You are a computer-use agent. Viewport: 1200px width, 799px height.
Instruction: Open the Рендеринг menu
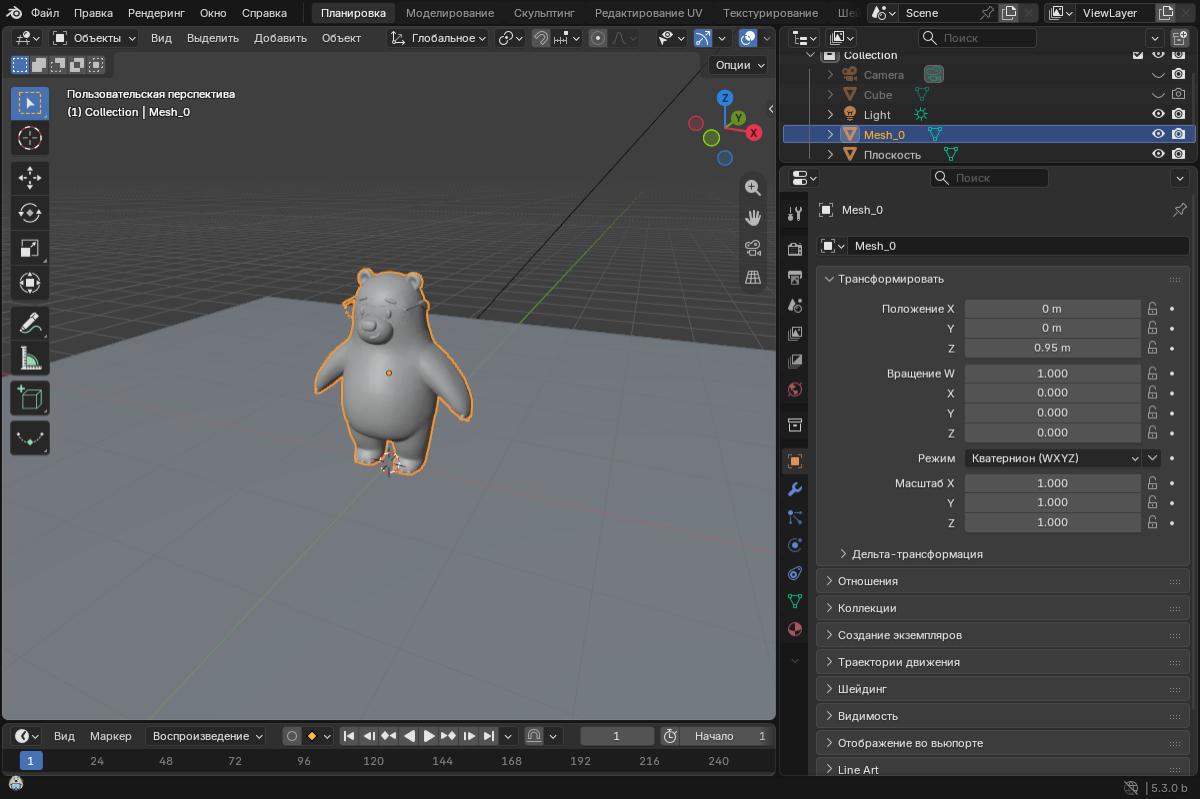click(156, 14)
